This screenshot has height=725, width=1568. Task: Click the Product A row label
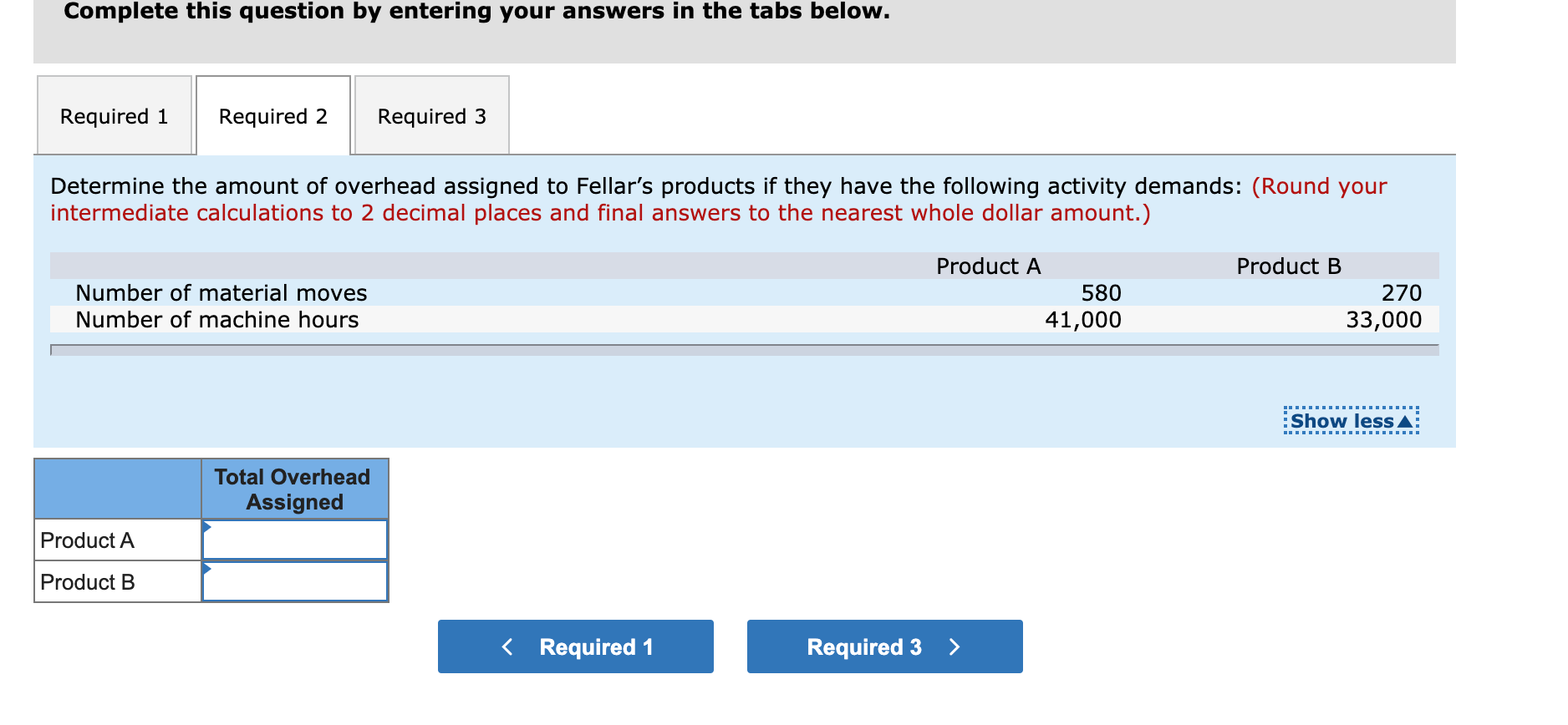point(88,540)
